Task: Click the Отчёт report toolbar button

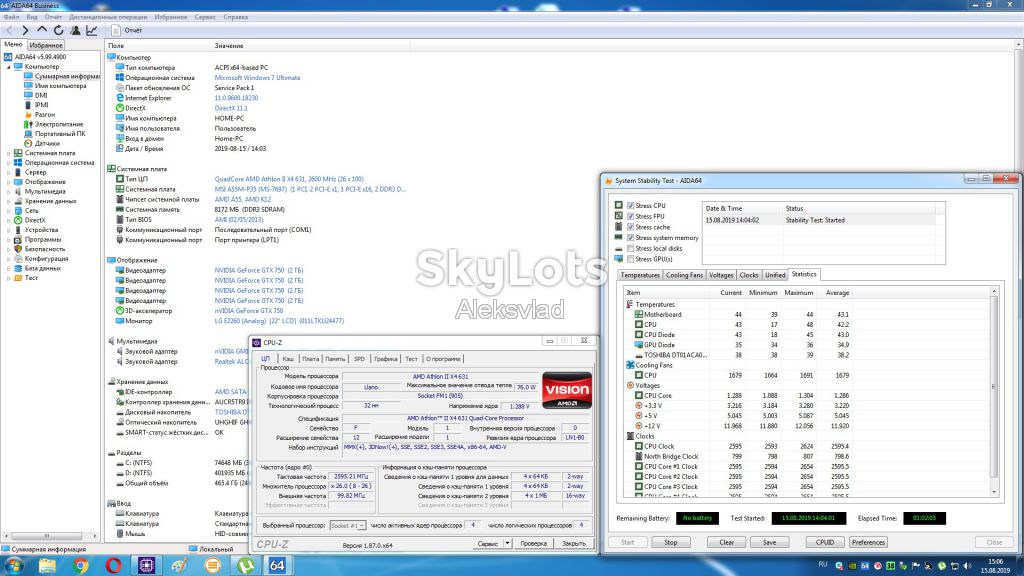Action: coord(127,30)
